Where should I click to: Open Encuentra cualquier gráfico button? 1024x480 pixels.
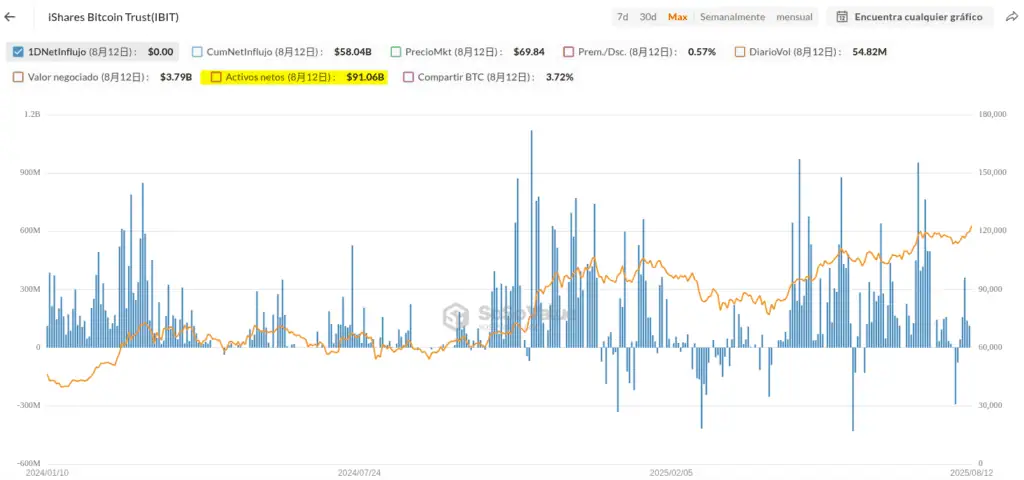click(x=910, y=17)
